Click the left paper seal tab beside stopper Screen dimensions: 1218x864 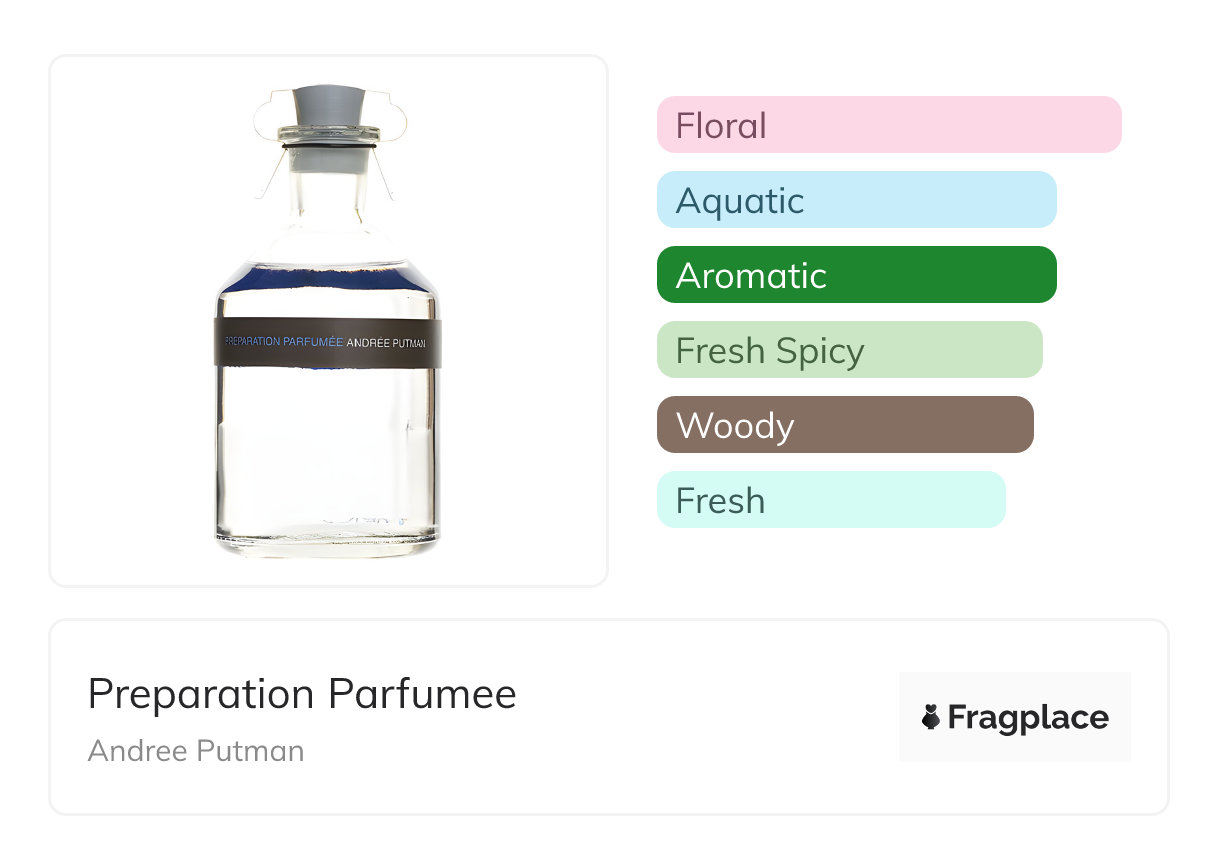point(268,120)
